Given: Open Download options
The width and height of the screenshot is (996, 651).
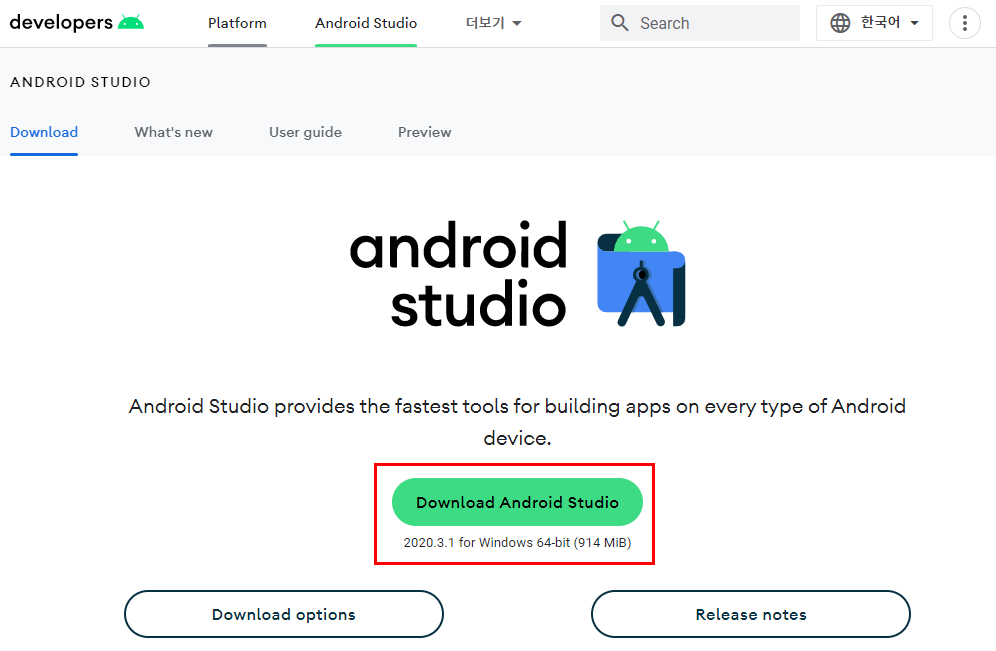Looking at the screenshot, I should pyautogui.click(x=284, y=614).
